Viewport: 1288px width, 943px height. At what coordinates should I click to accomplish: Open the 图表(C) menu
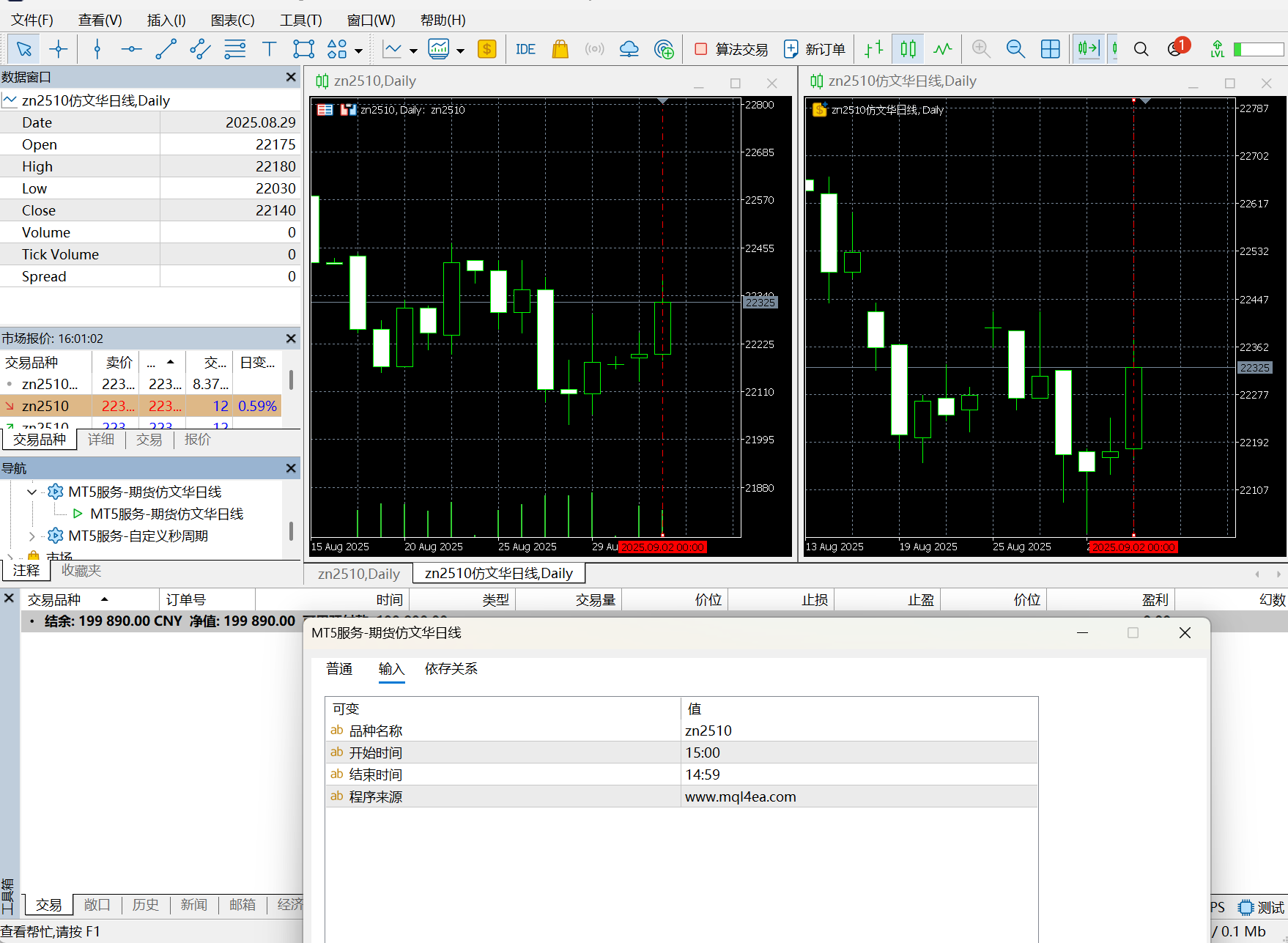[x=232, y=20]
